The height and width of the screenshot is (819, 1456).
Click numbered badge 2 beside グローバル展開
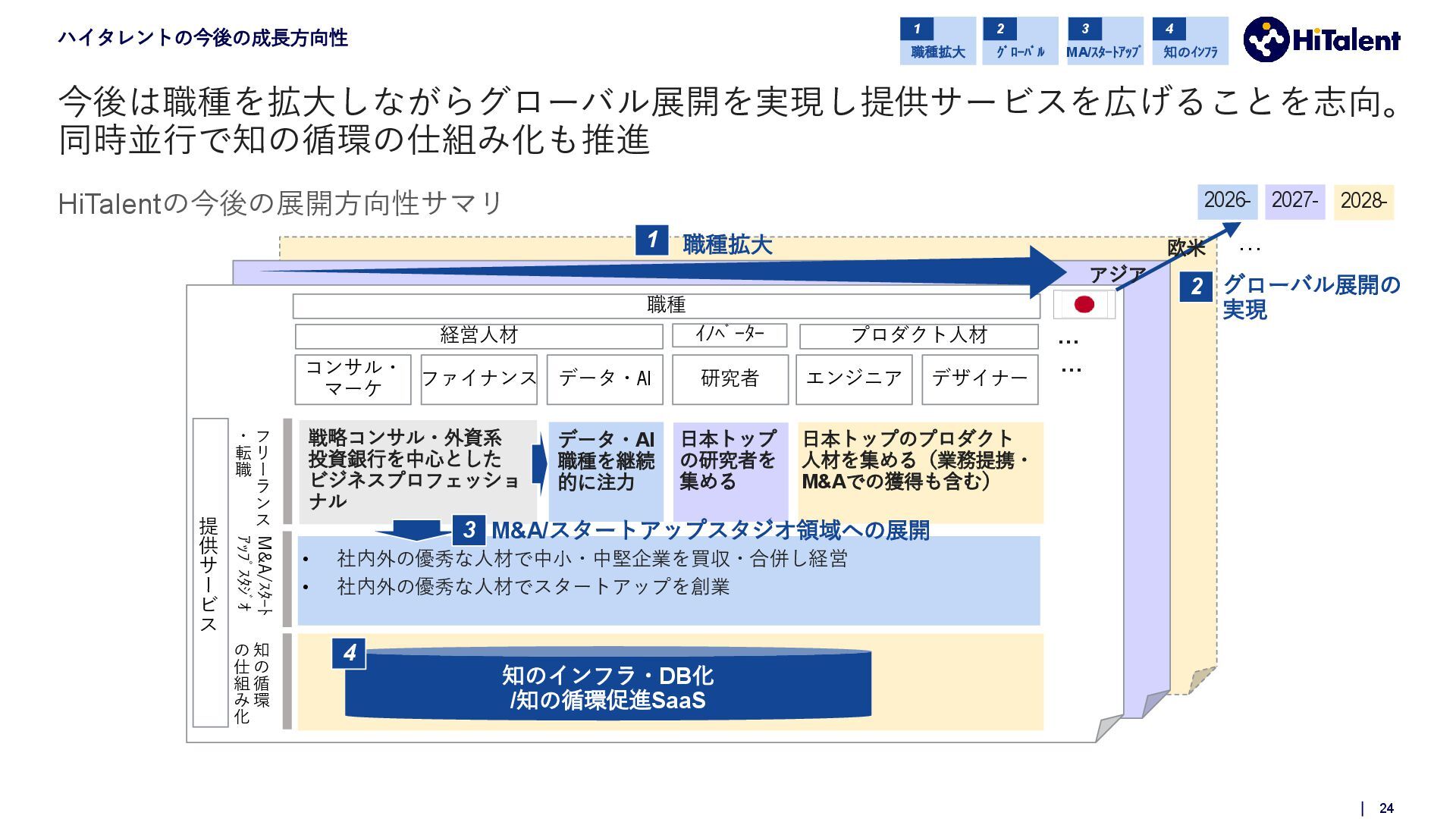click(1196, 287)
